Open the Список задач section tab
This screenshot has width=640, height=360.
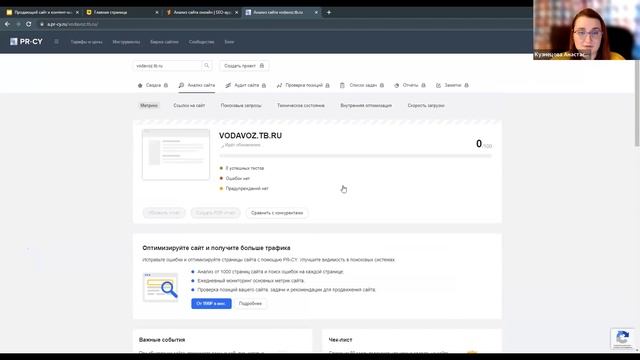(362, 85)
